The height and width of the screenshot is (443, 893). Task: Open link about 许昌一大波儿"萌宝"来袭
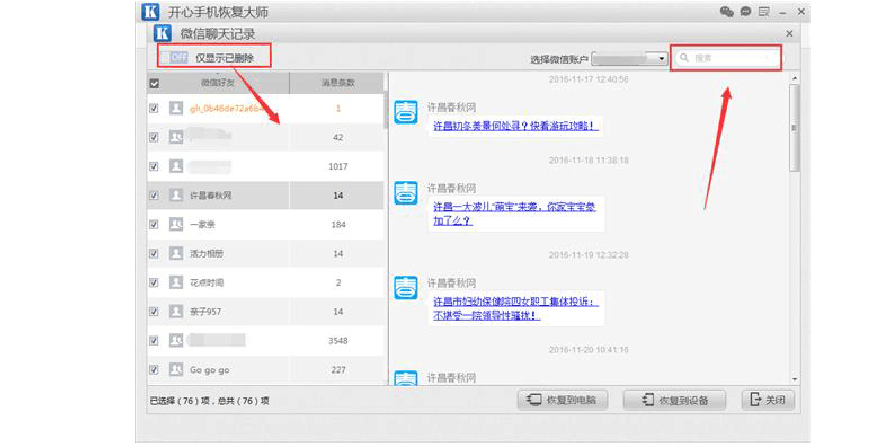pyautogui.click(x=514, y=214)
